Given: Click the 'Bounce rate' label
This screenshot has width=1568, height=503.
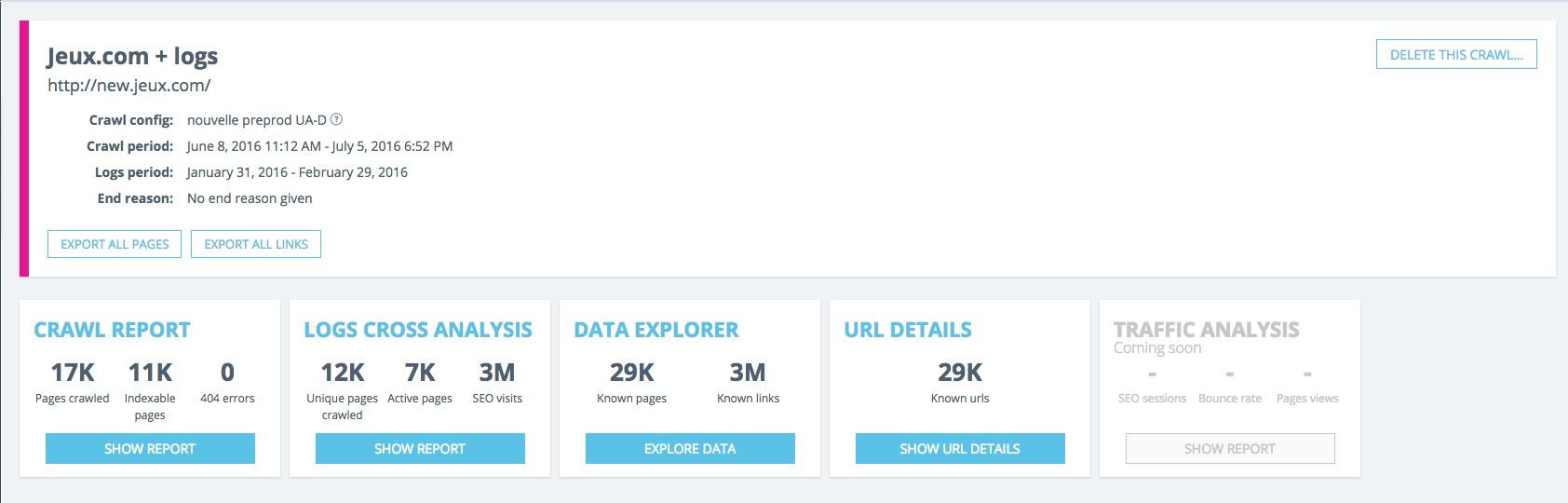Looking at the screenshot, I should (1230, 399).
